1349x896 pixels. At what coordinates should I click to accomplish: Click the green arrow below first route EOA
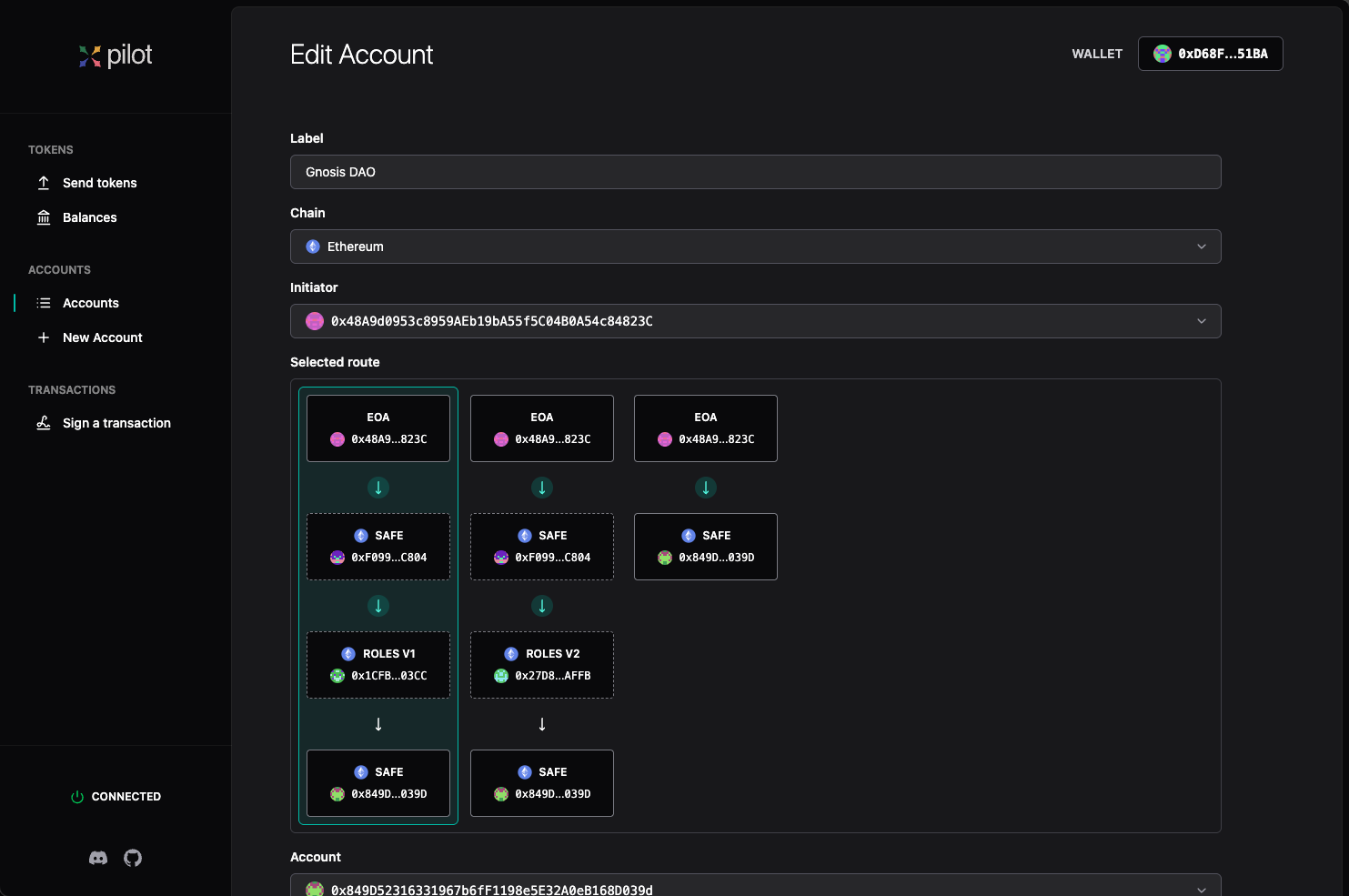tap(378, 488)
